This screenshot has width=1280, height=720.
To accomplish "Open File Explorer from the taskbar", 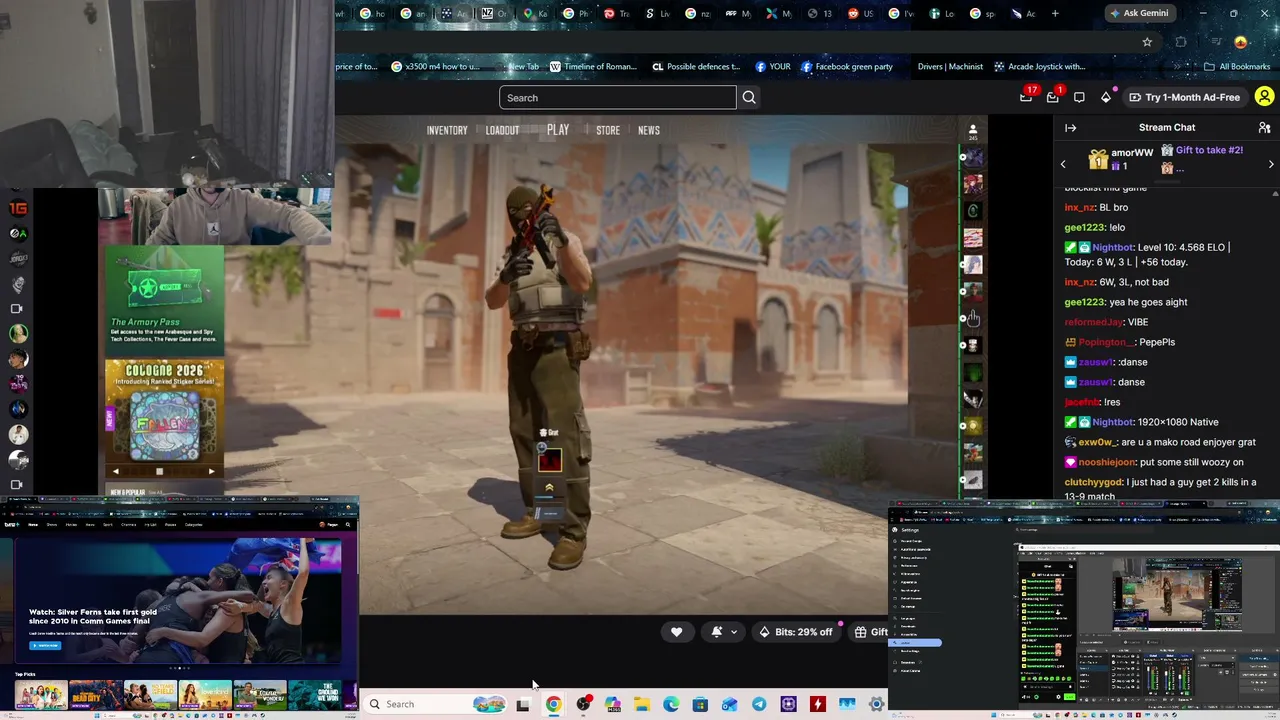I will (642, 704).
